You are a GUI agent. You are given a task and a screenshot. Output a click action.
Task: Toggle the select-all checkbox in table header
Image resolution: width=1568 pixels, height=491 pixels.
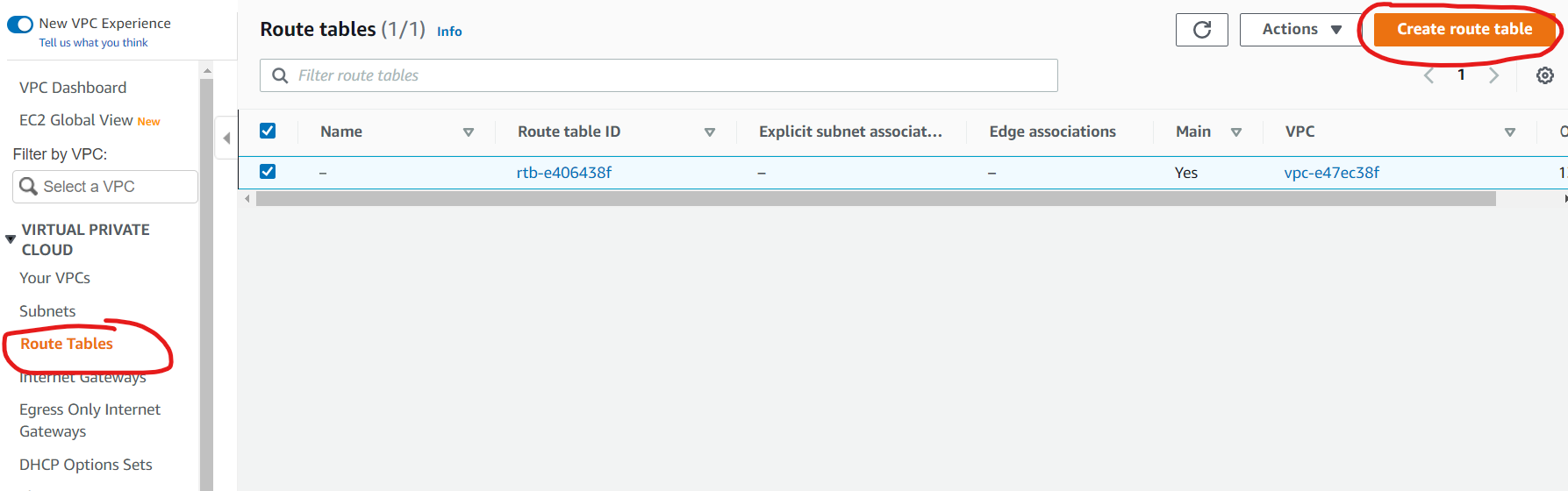(268, 131)
